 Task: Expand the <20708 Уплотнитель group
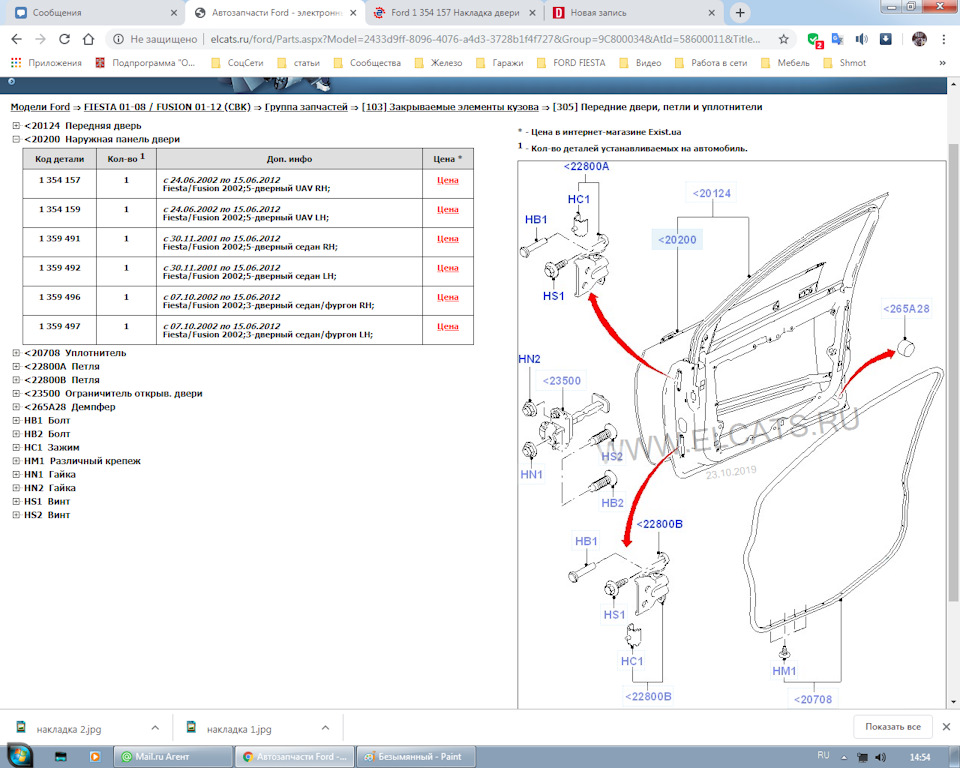coord(16,353)
